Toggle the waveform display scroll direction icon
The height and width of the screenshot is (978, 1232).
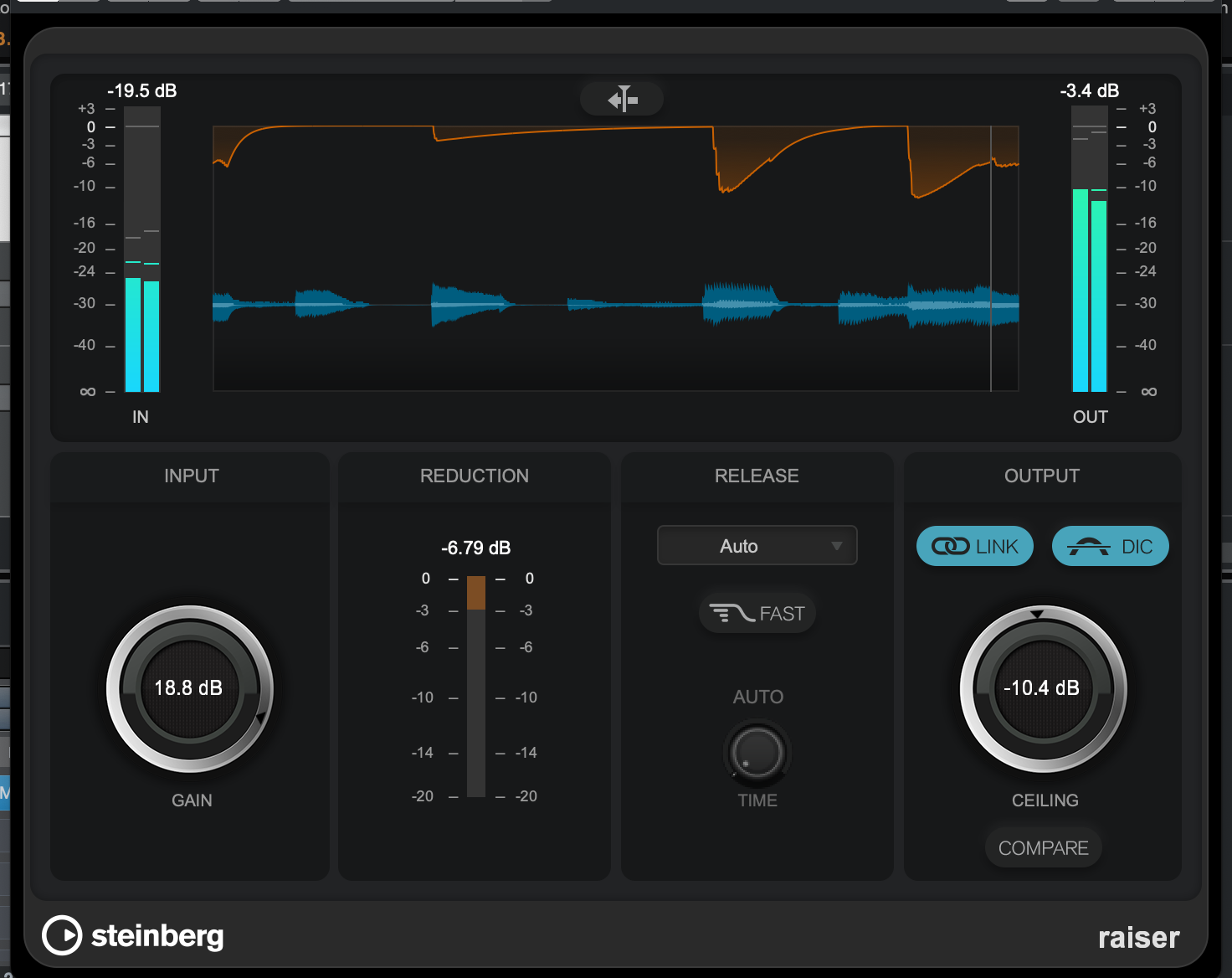pos(622,99)
